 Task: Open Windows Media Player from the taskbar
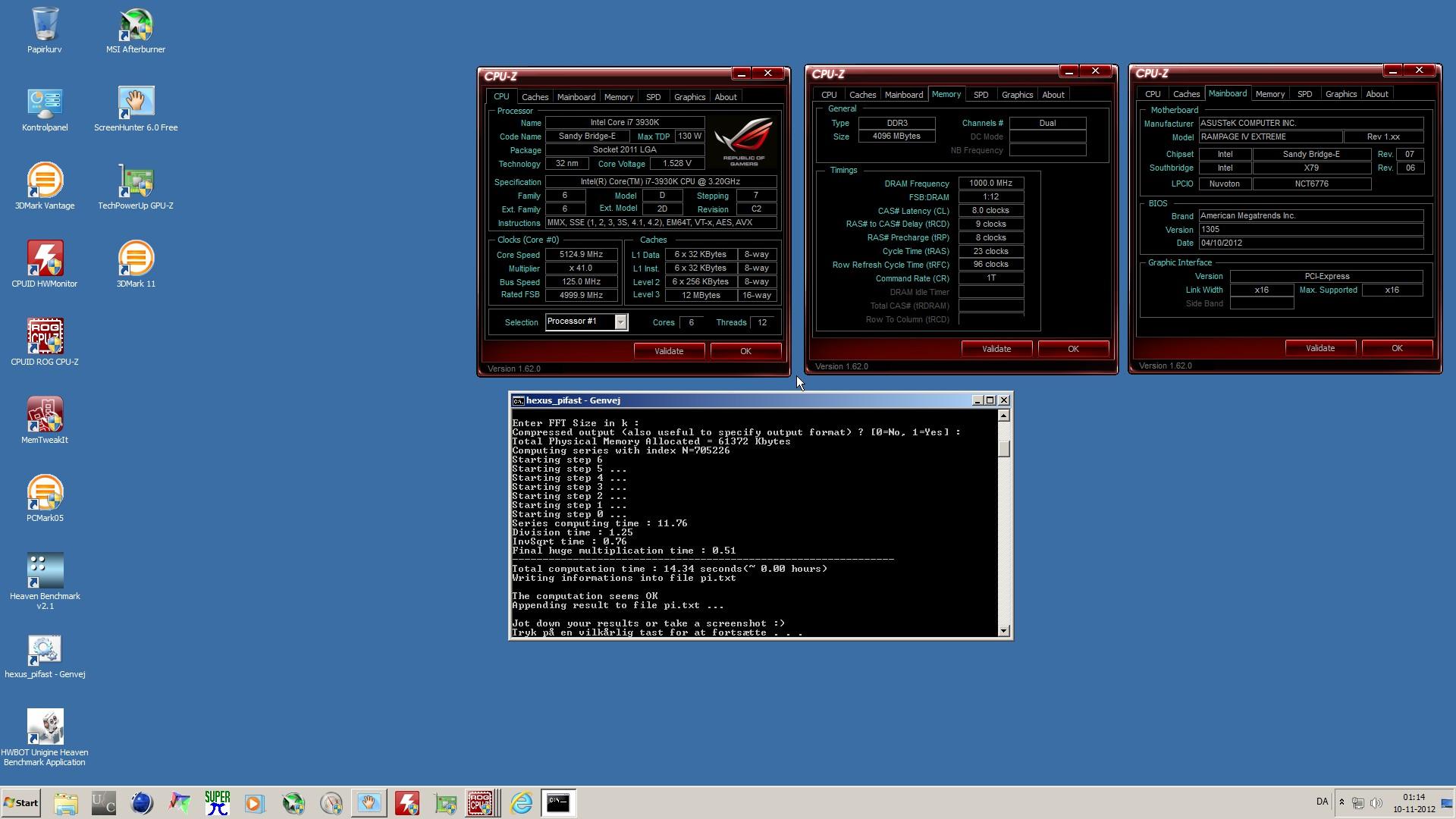pyautogui.click(x=255, y=803)
